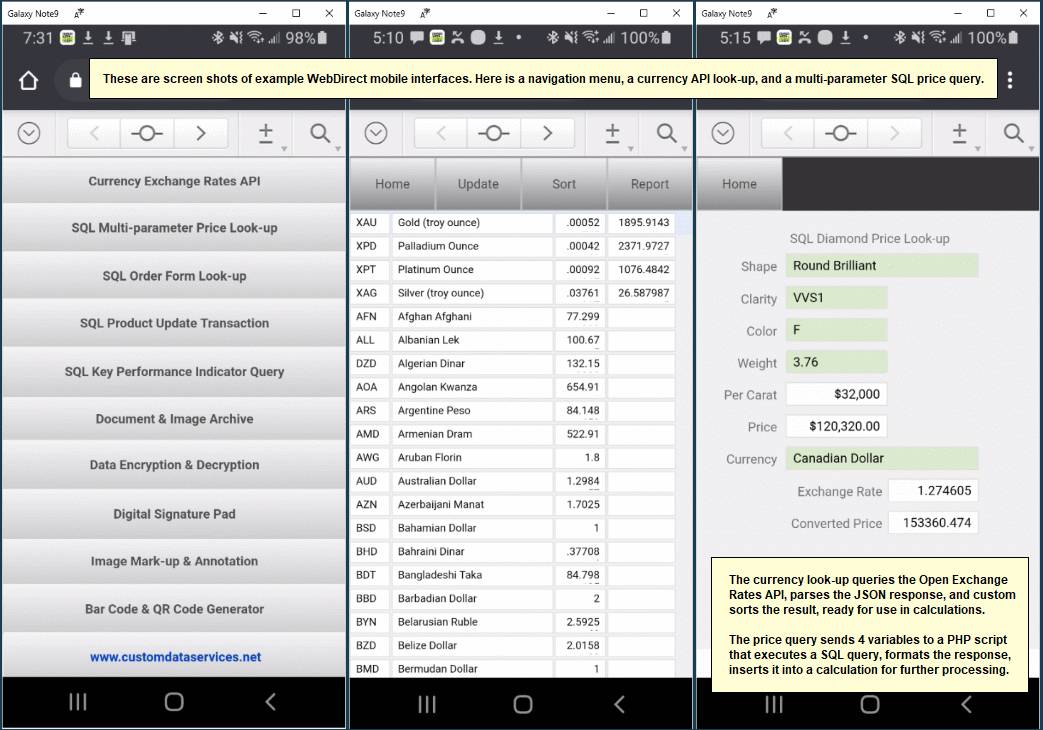Expand the circled chevron menu in left phone
Image resolution: width=1043 pixels, height=730 pixels.
(x=29, y=133)
